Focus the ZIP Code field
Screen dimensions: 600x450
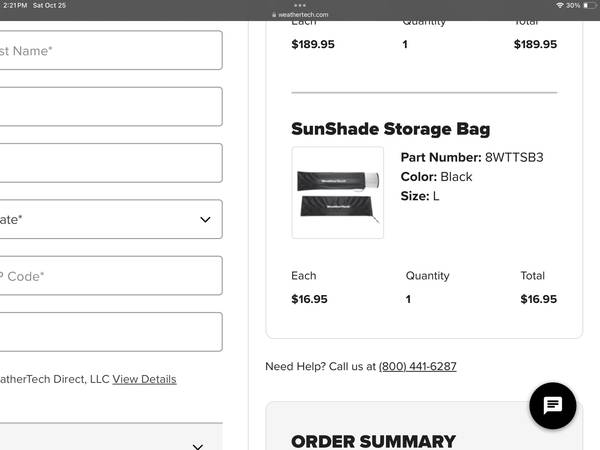110,276
